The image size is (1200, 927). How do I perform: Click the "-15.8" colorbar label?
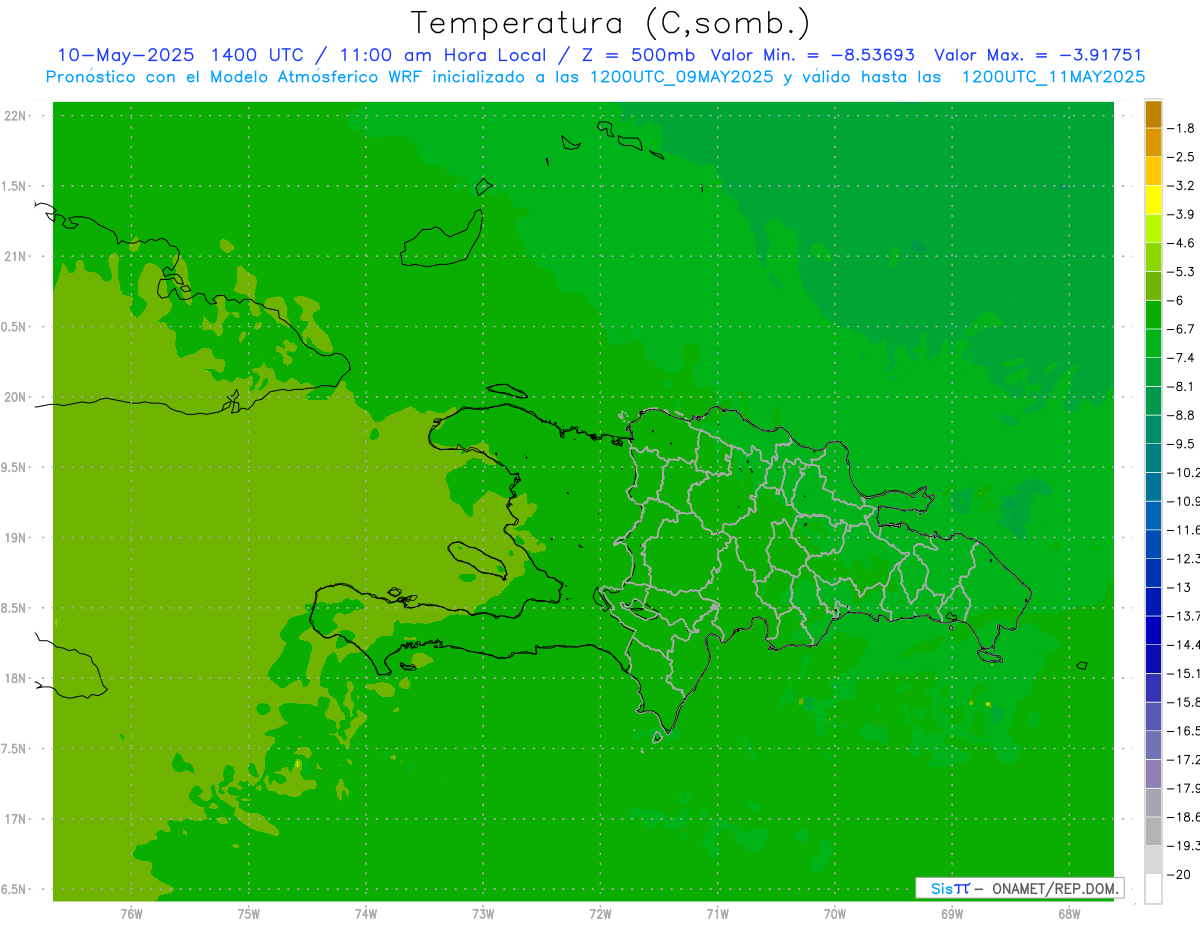[1183, 702]
